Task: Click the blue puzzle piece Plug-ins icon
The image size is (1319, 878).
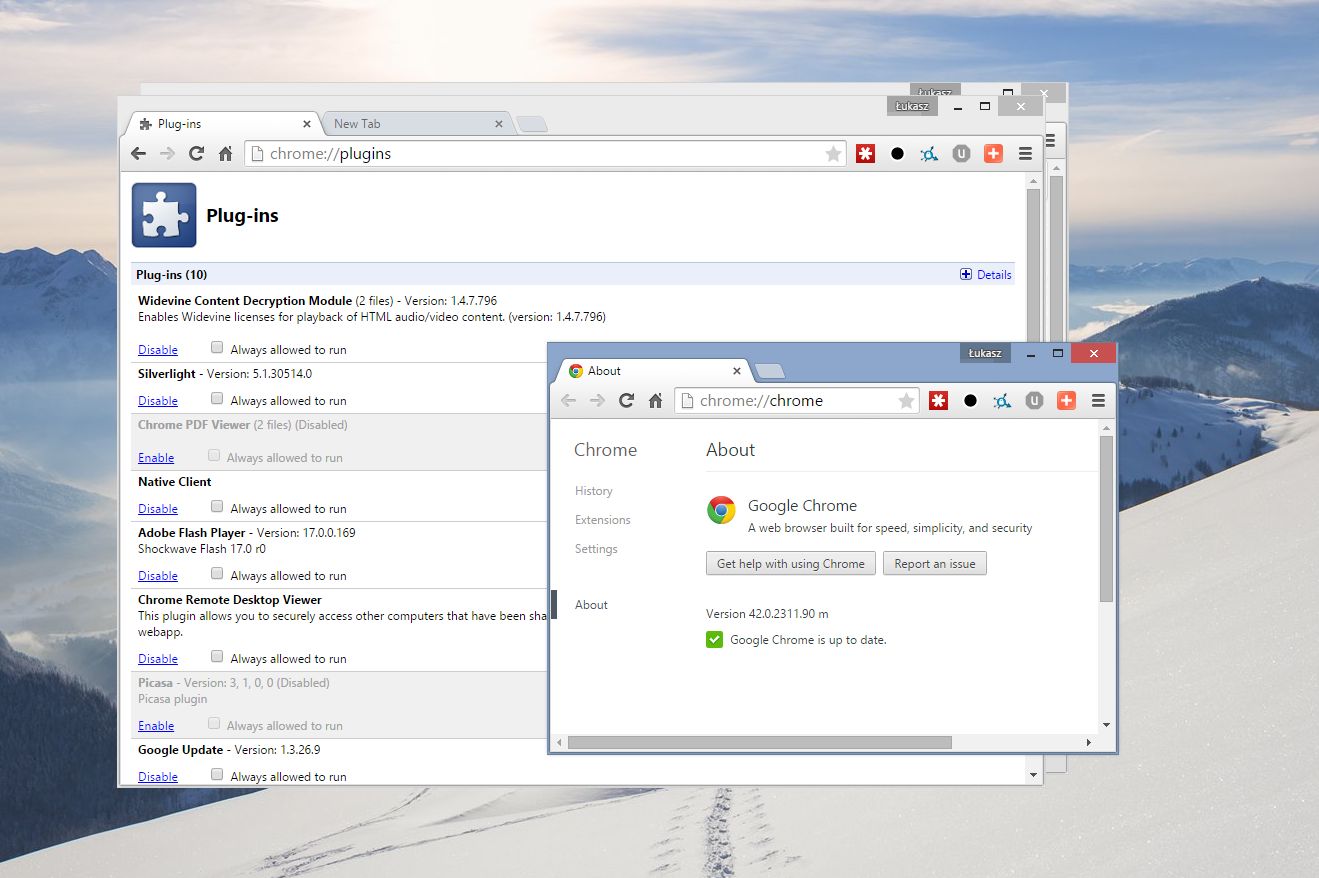Action: tap(164, 215)
